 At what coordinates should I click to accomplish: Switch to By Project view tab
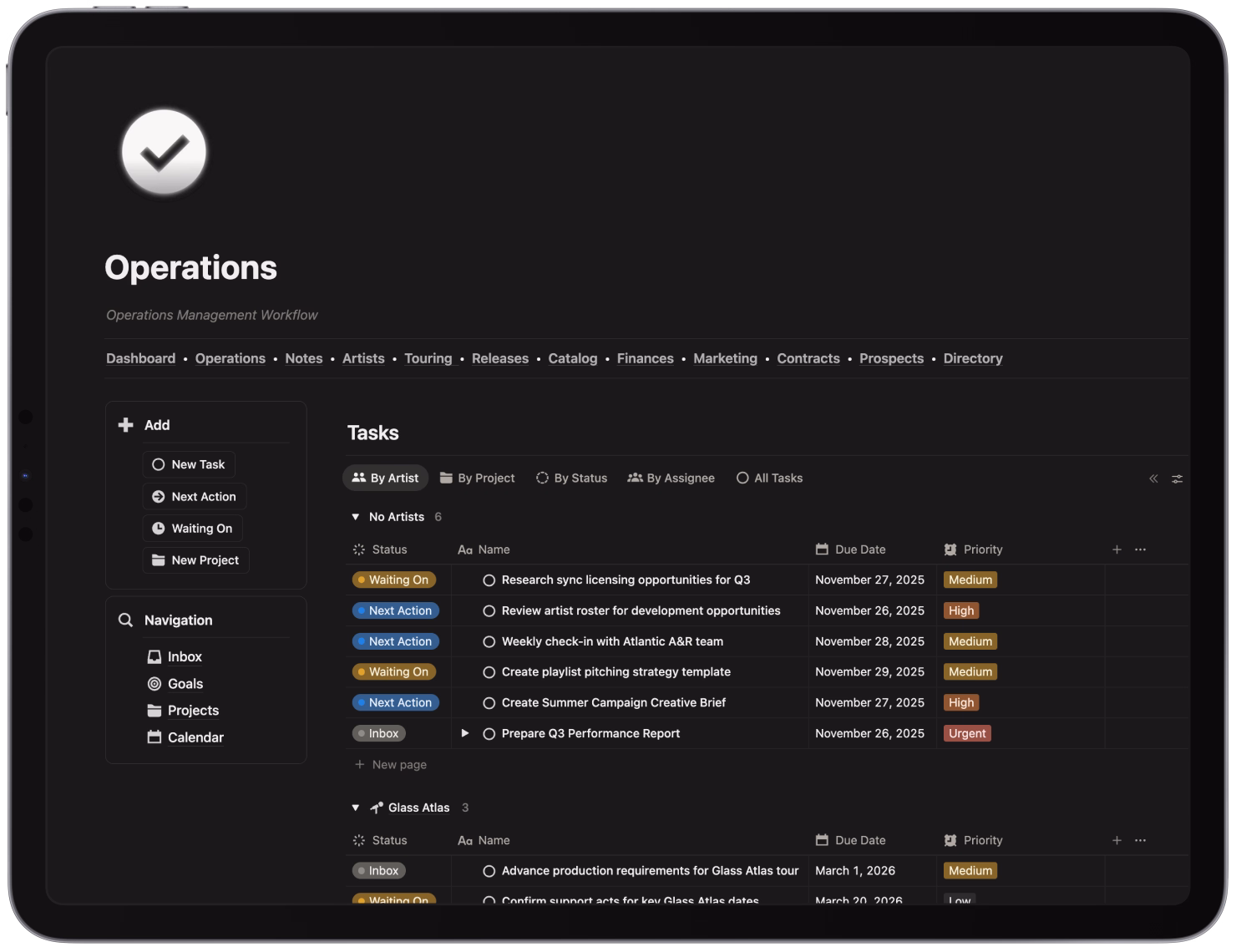[478, 478]
